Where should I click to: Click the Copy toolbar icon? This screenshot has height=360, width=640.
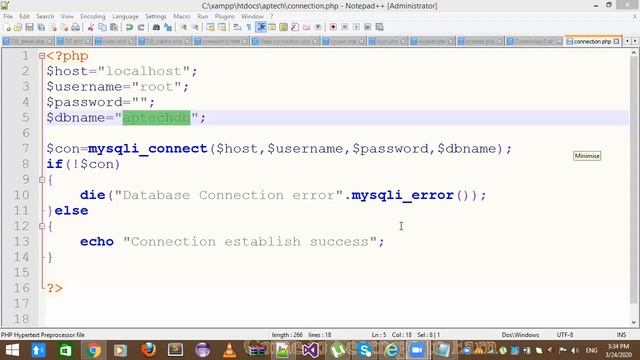(x=102, y=27)
